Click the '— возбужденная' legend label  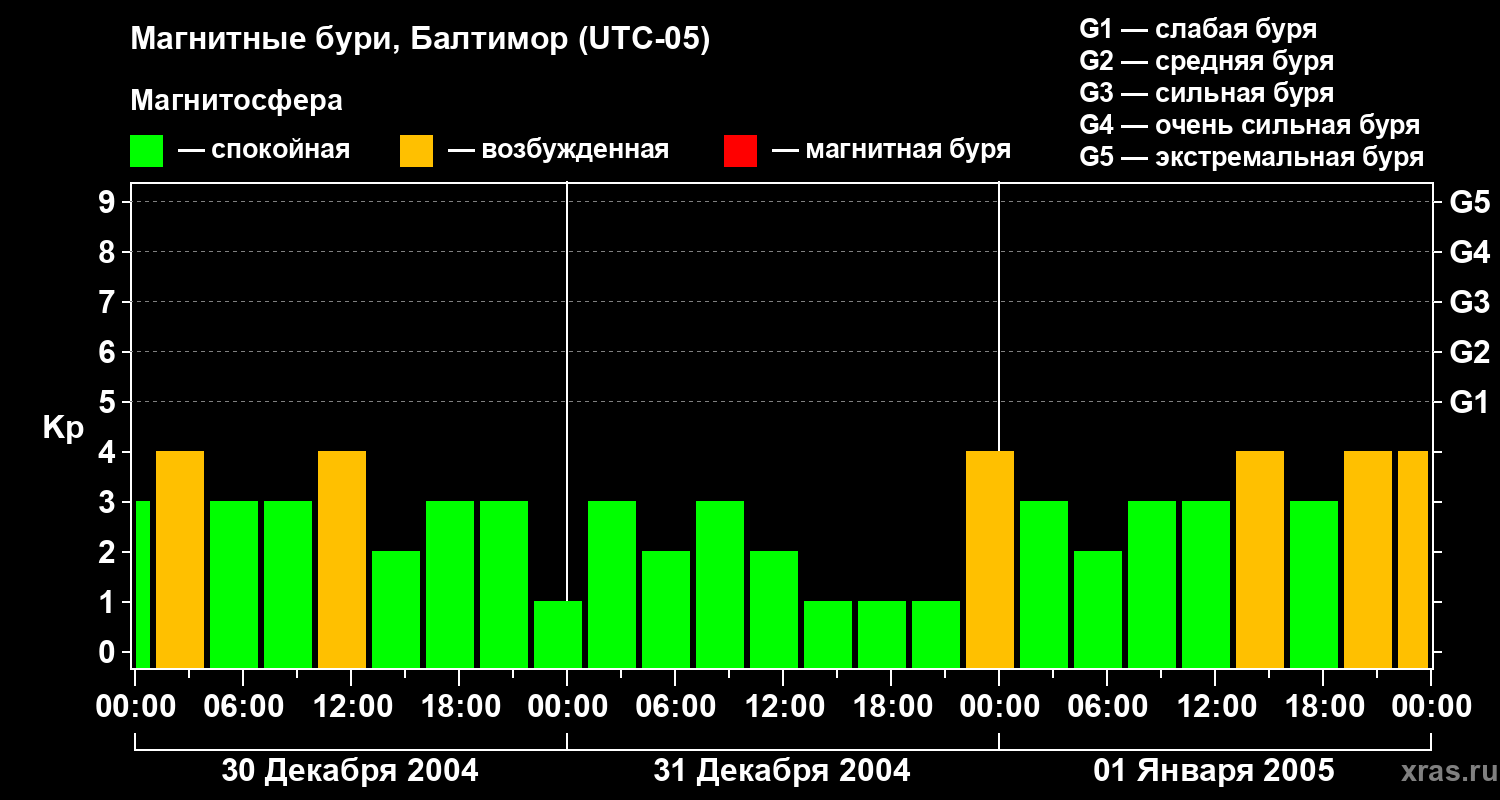558,150
